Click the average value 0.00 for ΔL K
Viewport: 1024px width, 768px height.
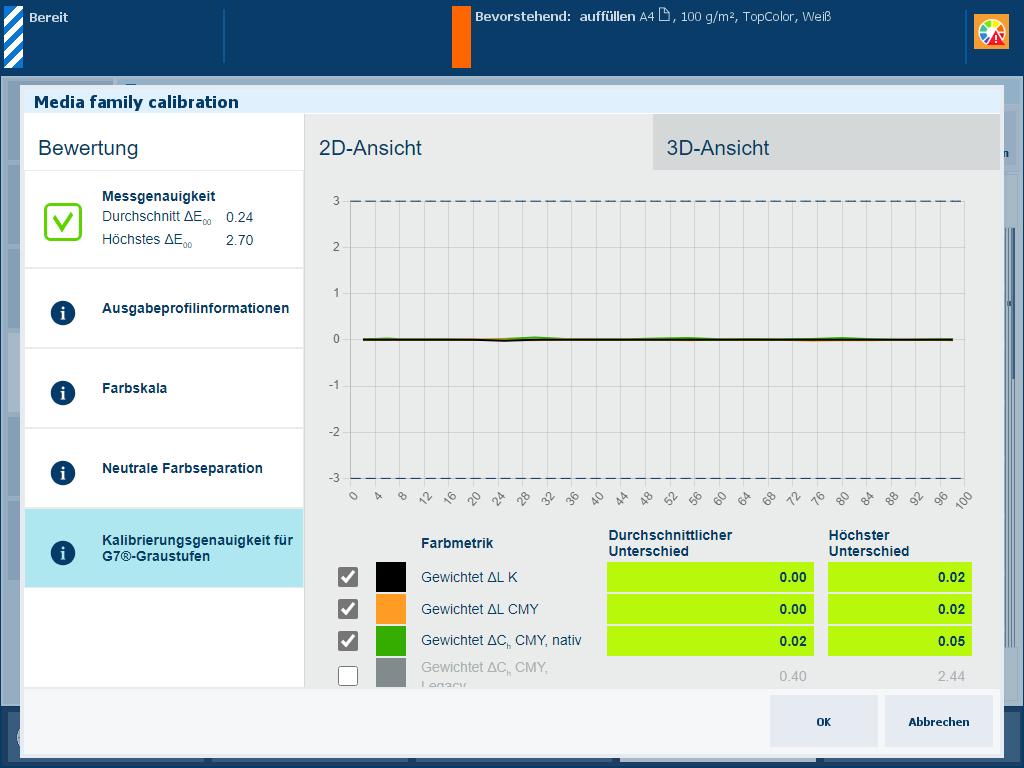click(711, 577)
